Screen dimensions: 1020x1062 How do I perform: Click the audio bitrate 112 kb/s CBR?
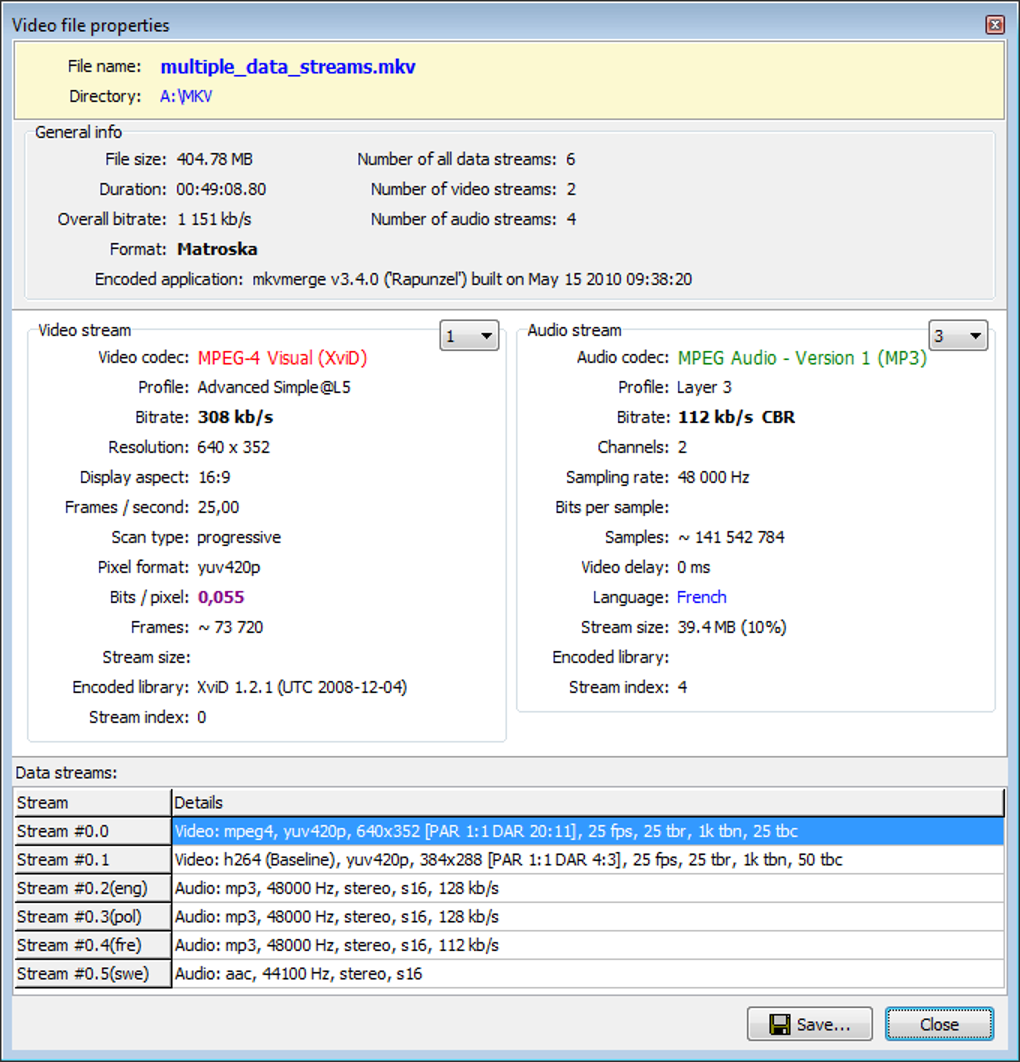[x=736, y=417]
